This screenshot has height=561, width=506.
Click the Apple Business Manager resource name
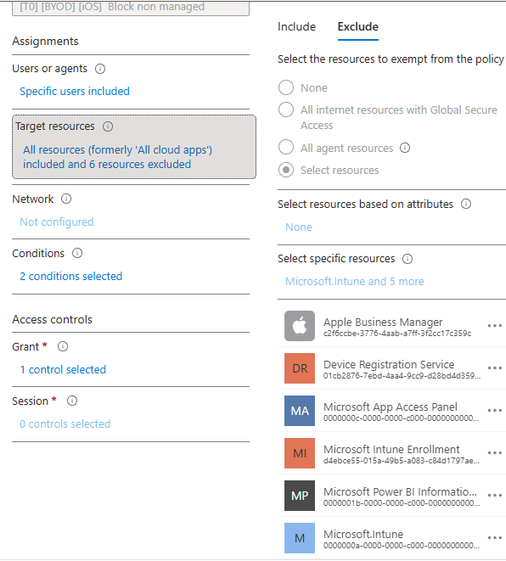tap(383, 322)
